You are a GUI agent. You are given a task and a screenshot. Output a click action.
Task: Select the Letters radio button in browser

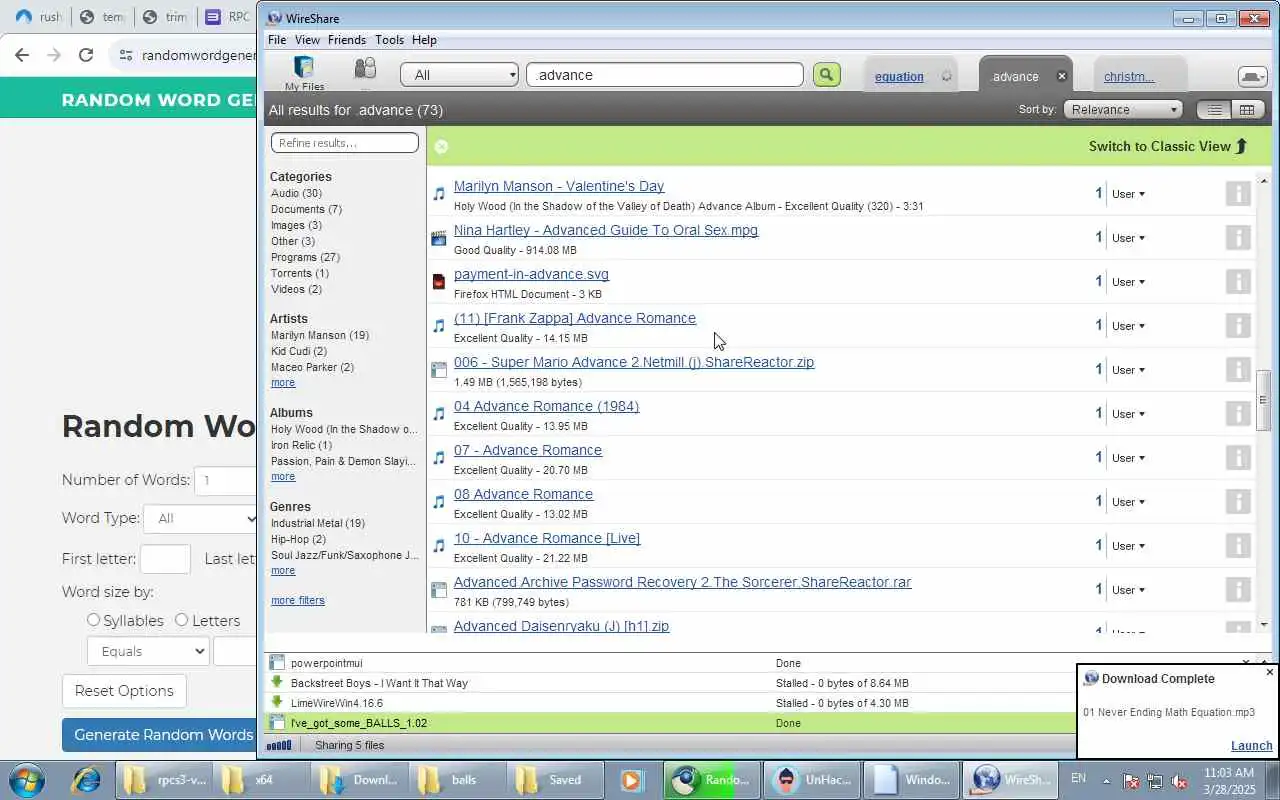(181, 620)
